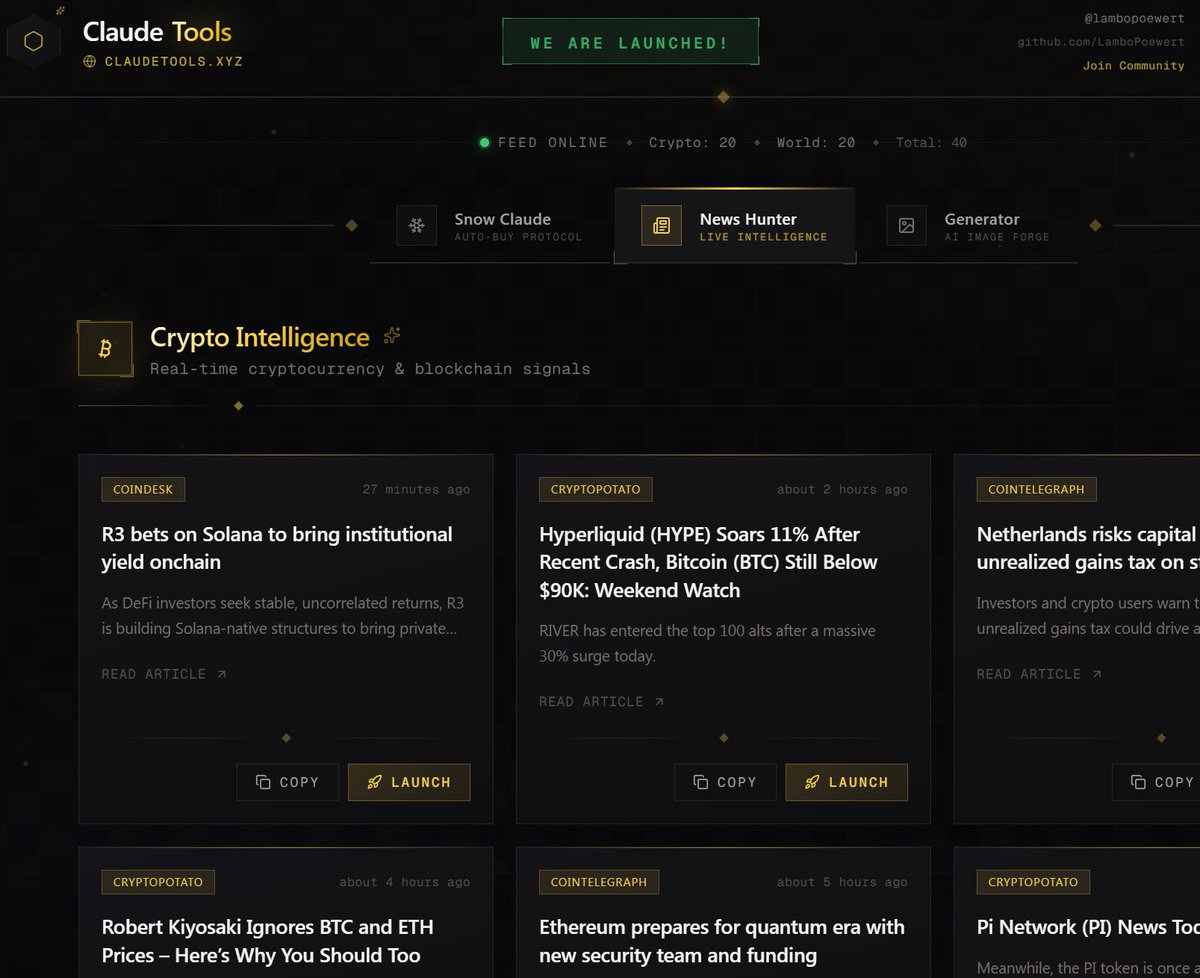The height and width of the screenshot is (978, 1200).
Task: Click the COINDESK source badge
Action: coord(142,489)
